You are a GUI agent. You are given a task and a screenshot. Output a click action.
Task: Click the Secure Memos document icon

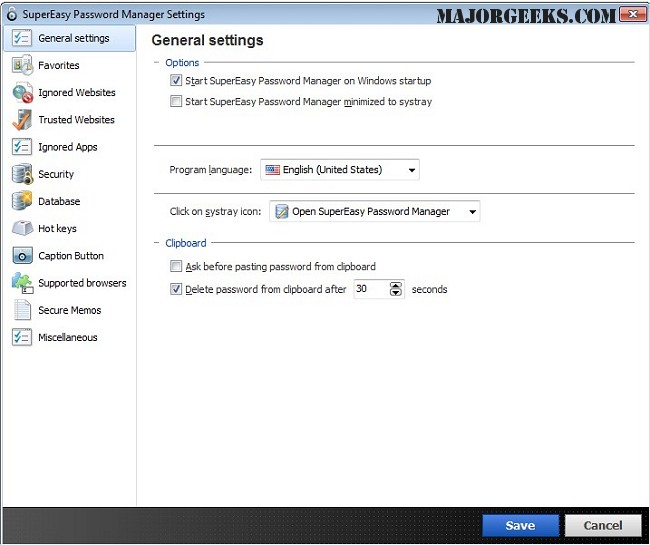(x=22, y=310)
